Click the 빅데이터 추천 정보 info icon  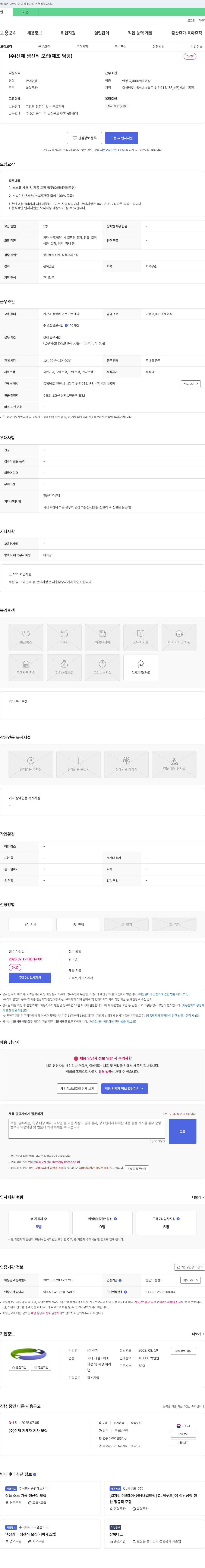click(35, 1474)
